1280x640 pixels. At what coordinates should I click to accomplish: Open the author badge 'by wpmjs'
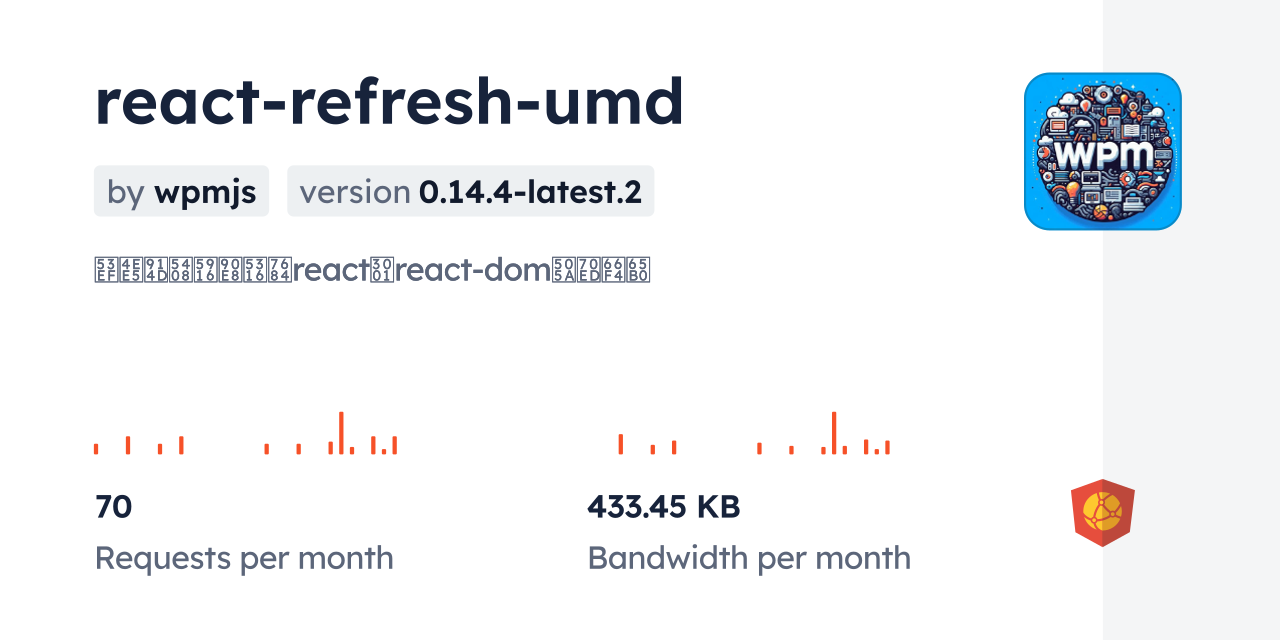[x=181, y=191]
